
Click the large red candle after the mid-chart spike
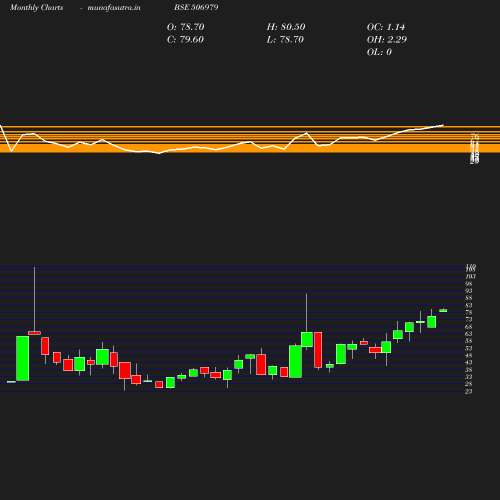click(318, 350)
